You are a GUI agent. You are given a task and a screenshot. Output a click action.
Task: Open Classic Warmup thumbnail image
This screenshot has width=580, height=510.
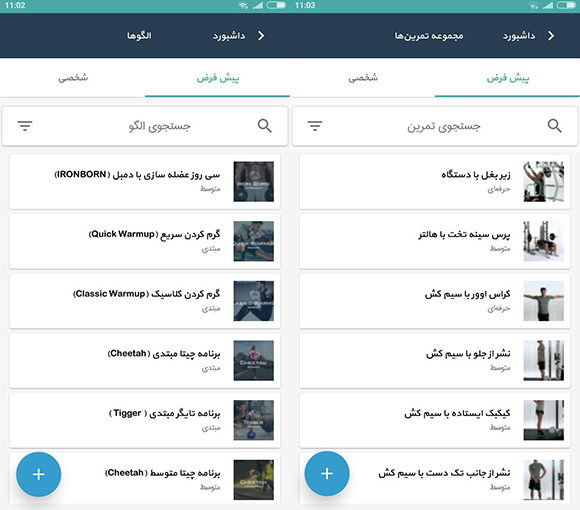[254, 301]
